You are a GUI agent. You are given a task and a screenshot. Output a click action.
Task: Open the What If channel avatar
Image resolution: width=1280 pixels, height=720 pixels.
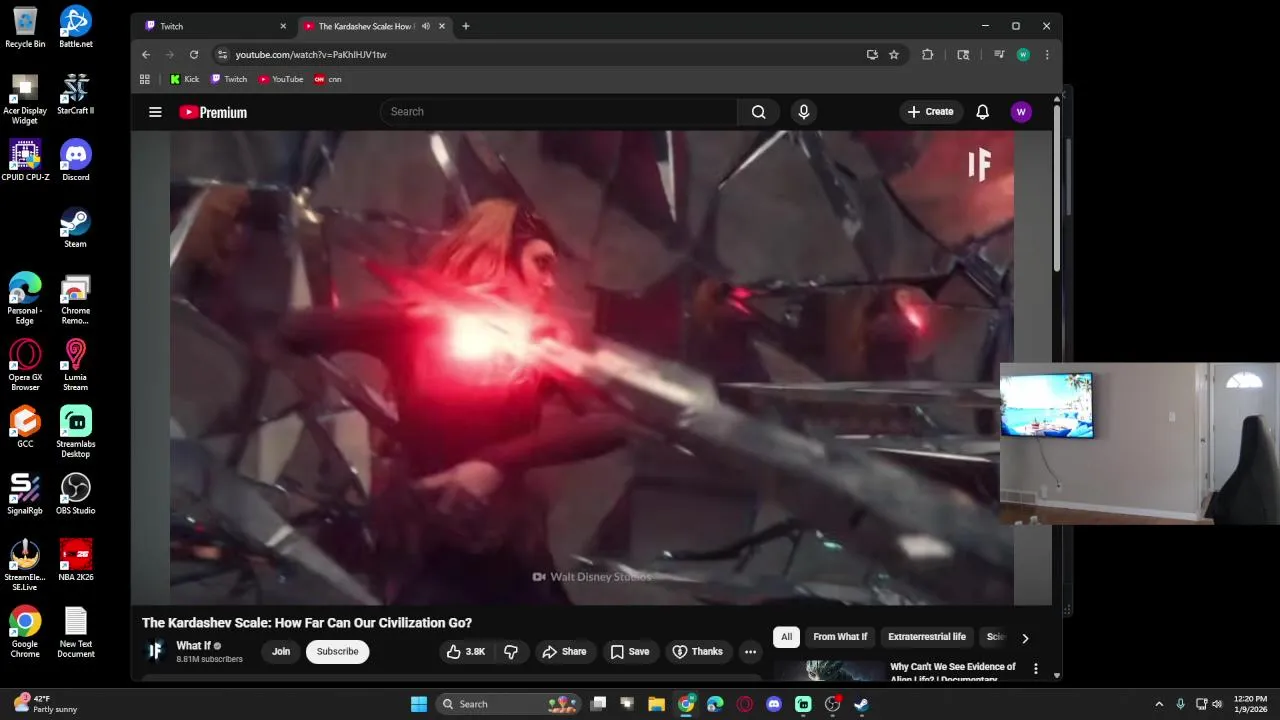point(155,651)
